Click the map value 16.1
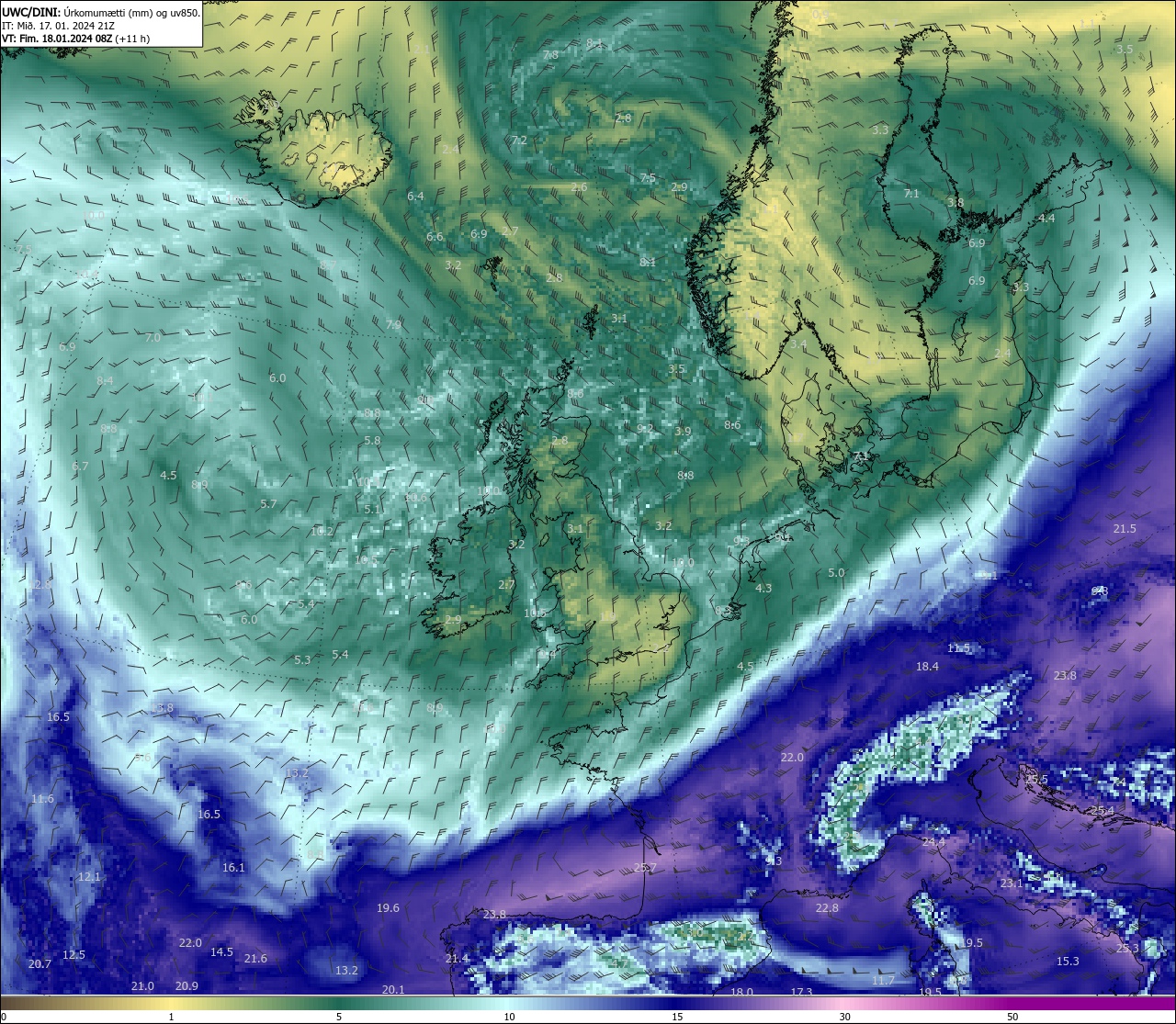This screenshot has height=1024, width=1176. [x=233, y=867]
